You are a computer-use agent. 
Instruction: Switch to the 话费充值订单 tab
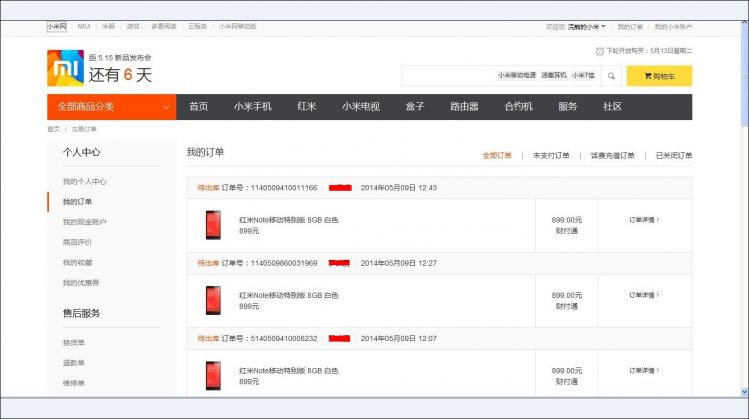(612, 155)
